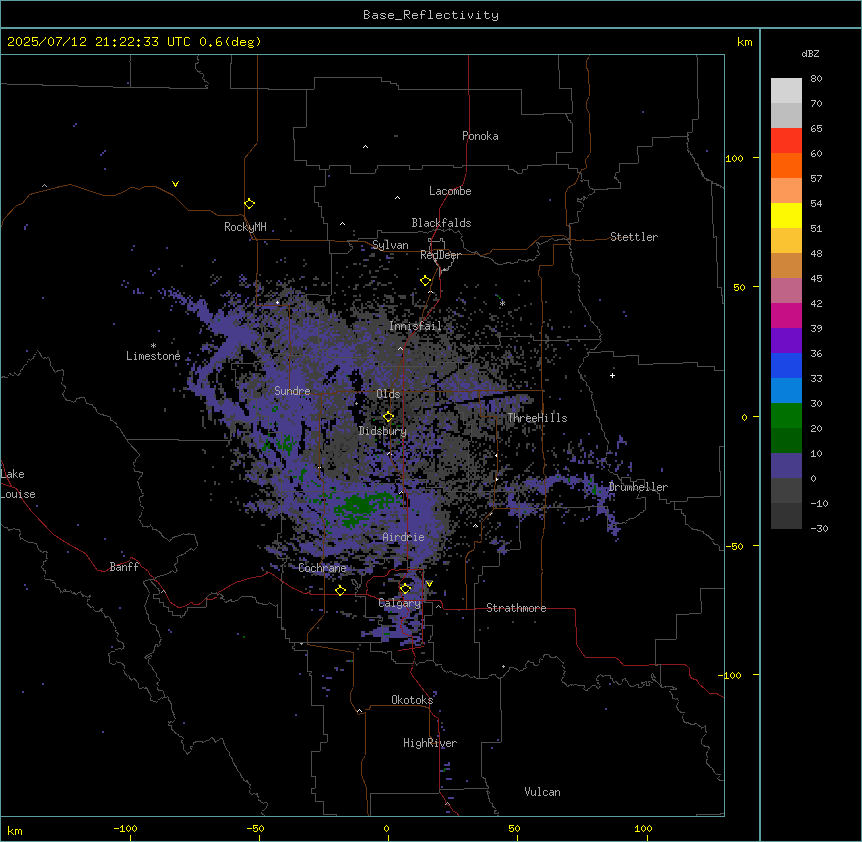Click the dBZ legend heading
This screenshot has width=862, height=842.
point(810,53)
